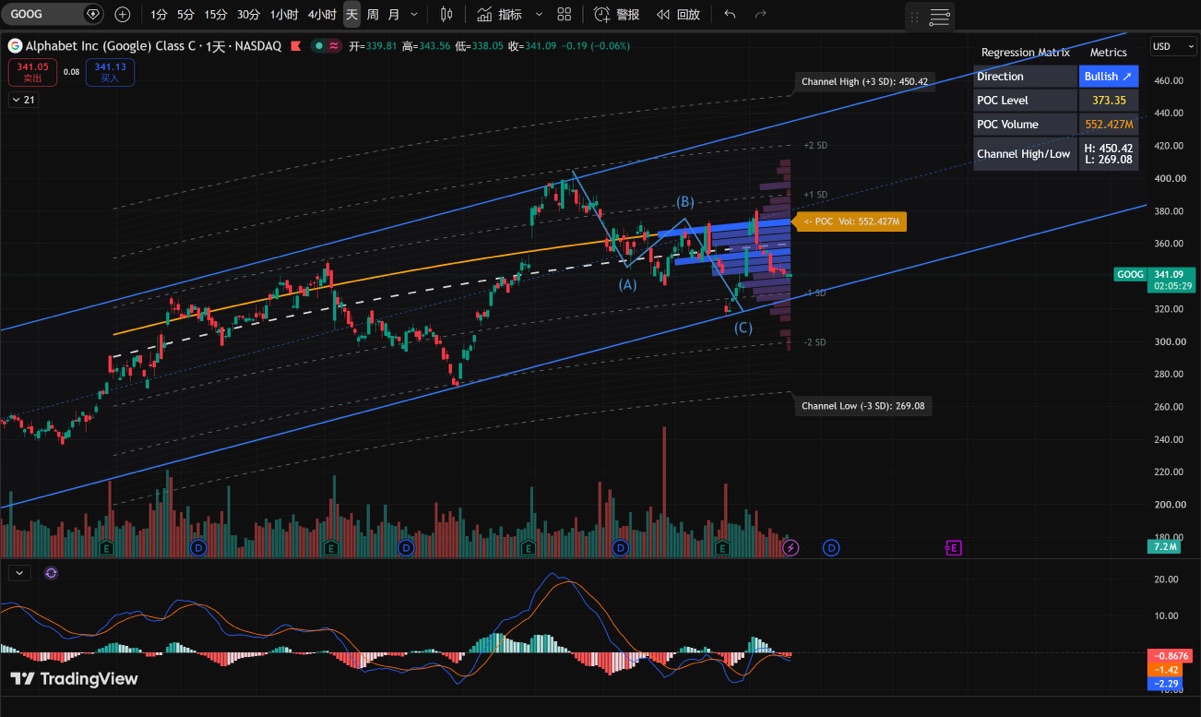Screen dimensions: 1201x717
Task: Click the 341.05 卖出 sell button
Action: (33, 72)
